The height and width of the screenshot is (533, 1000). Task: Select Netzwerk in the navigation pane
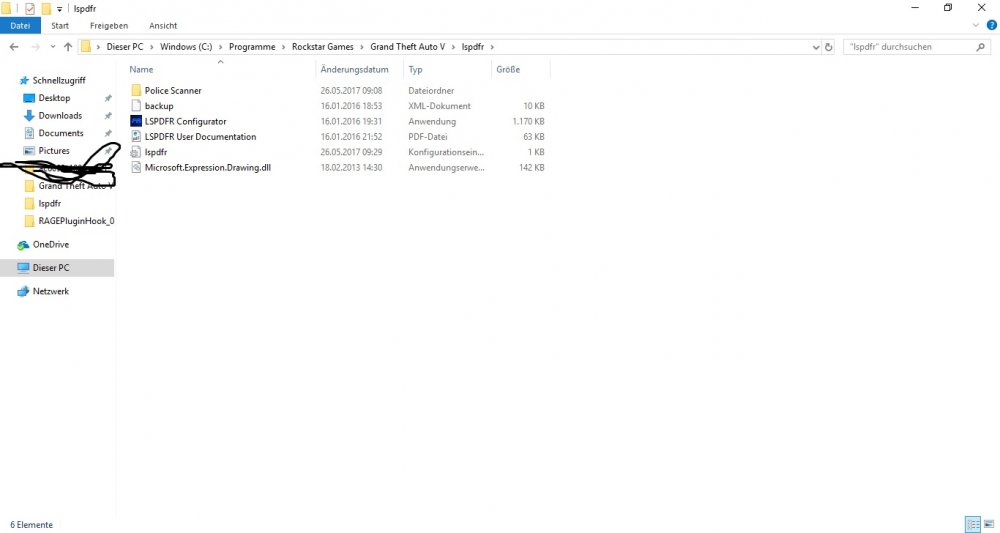click(50, 291)
